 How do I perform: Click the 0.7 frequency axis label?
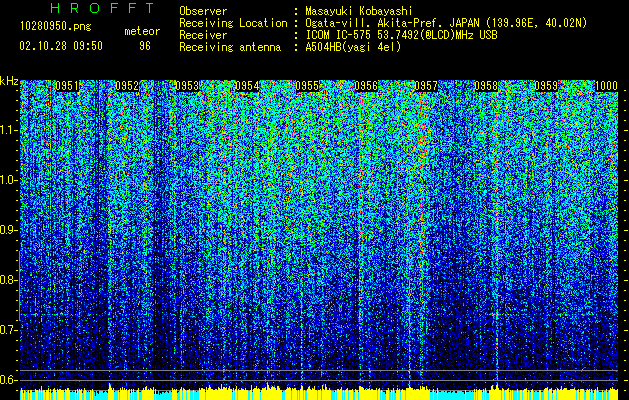(9, 330)
